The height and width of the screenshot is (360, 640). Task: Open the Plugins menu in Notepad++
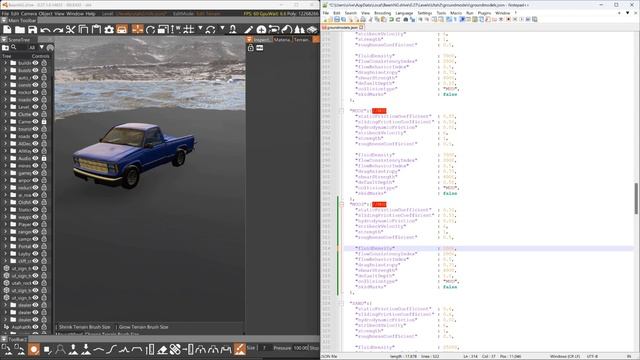[484, 13]
